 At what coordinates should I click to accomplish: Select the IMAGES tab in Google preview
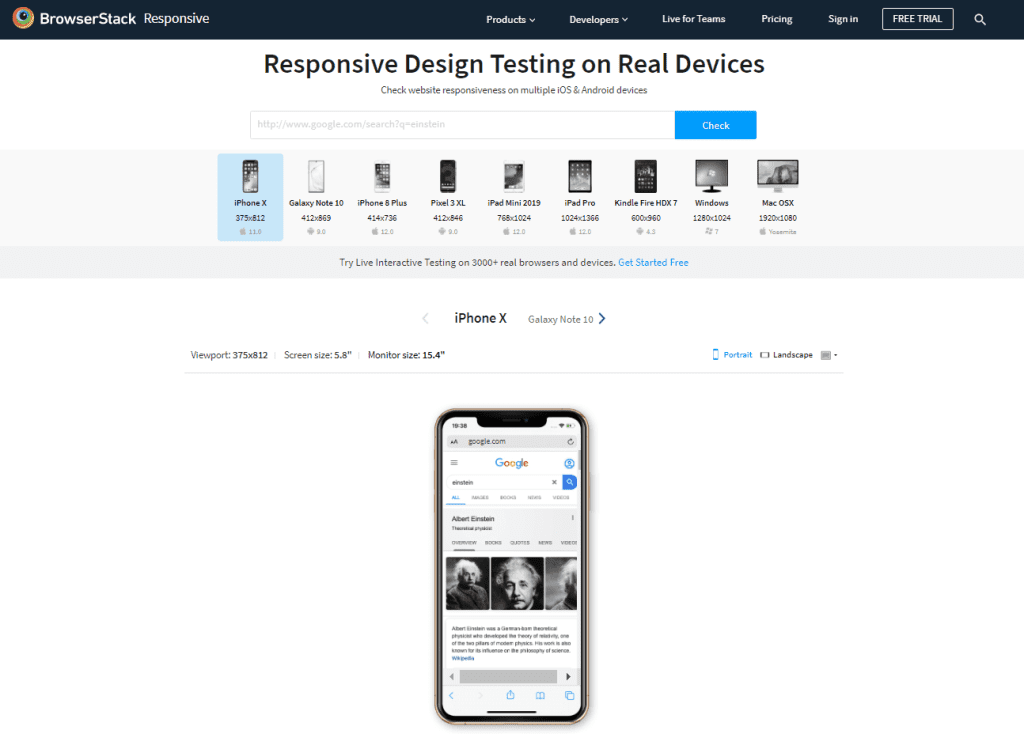click(x=480, y=498)
